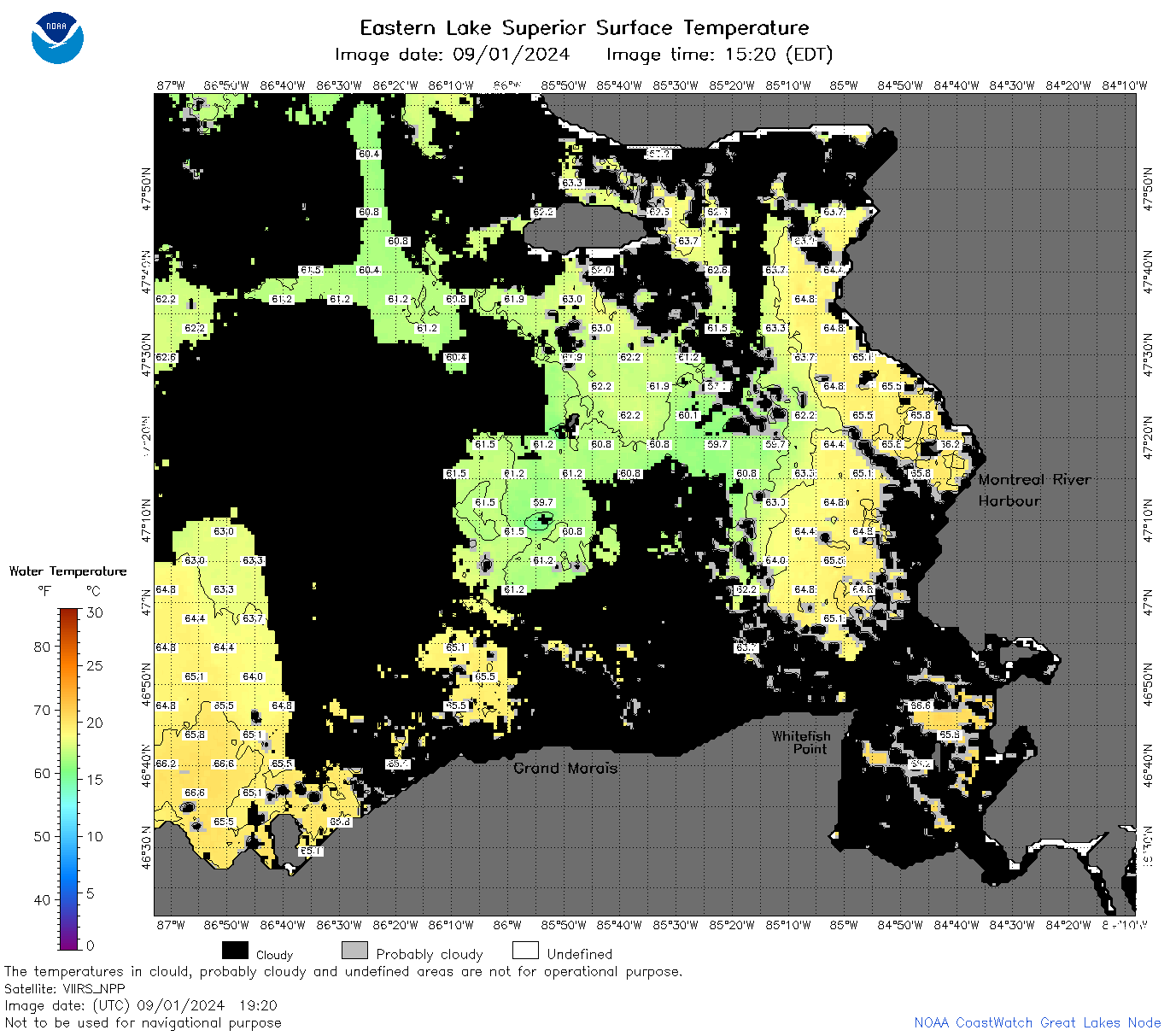
Task: Click the 80 Fahrenheit scale tick label
Action: (42, 647)
